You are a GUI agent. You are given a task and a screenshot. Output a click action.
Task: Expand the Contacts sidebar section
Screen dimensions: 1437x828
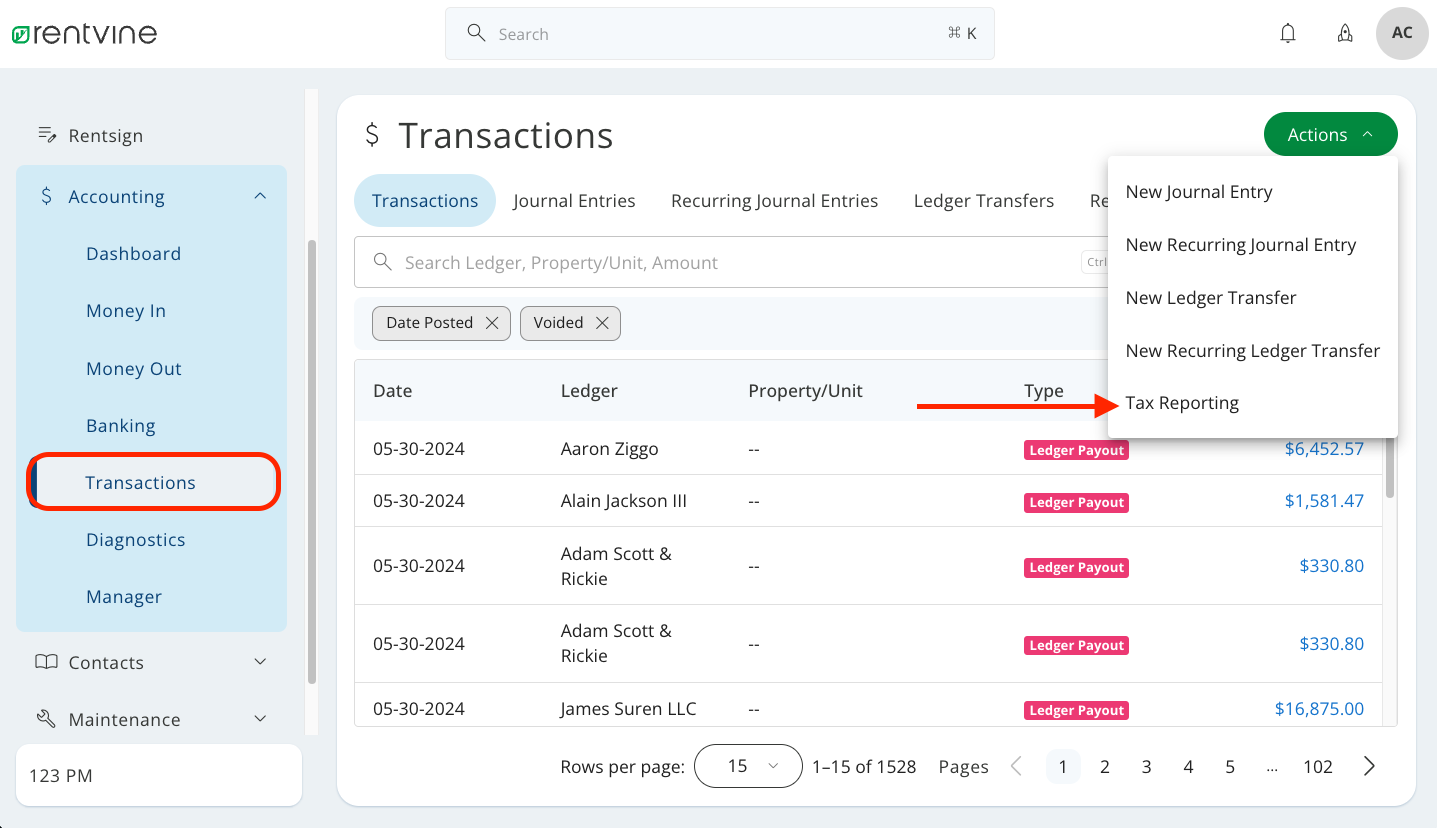click(260, 661)
